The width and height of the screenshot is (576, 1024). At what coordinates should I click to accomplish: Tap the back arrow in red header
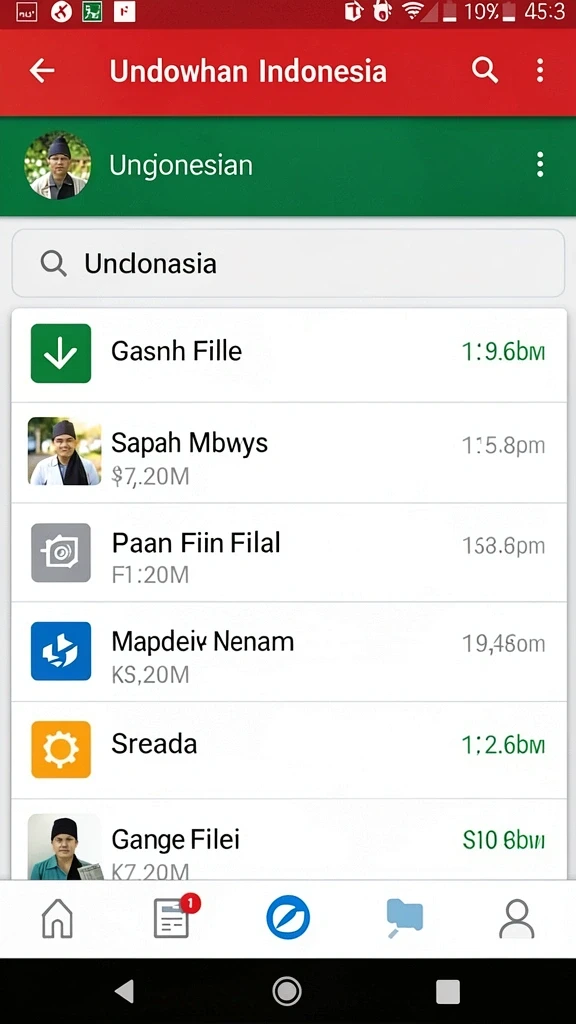pos(42,70)
